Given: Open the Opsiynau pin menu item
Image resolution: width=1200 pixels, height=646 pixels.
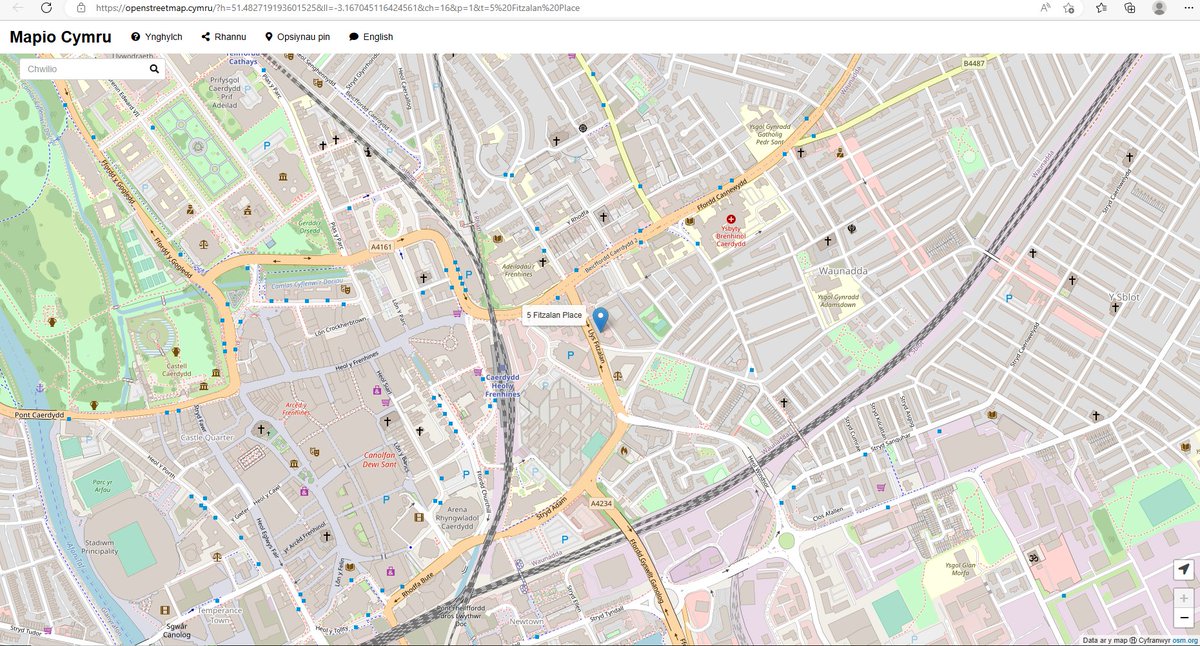Looking at the screenshot, I should [x=297, y=37].
